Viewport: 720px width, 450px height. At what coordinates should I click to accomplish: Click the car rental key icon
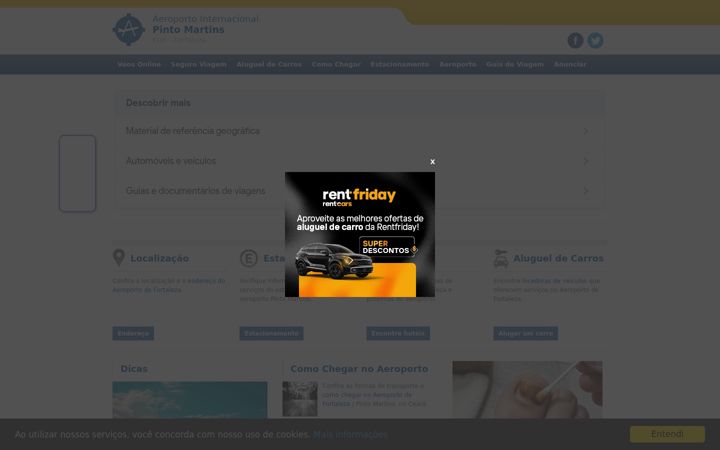tap(501, 258)
